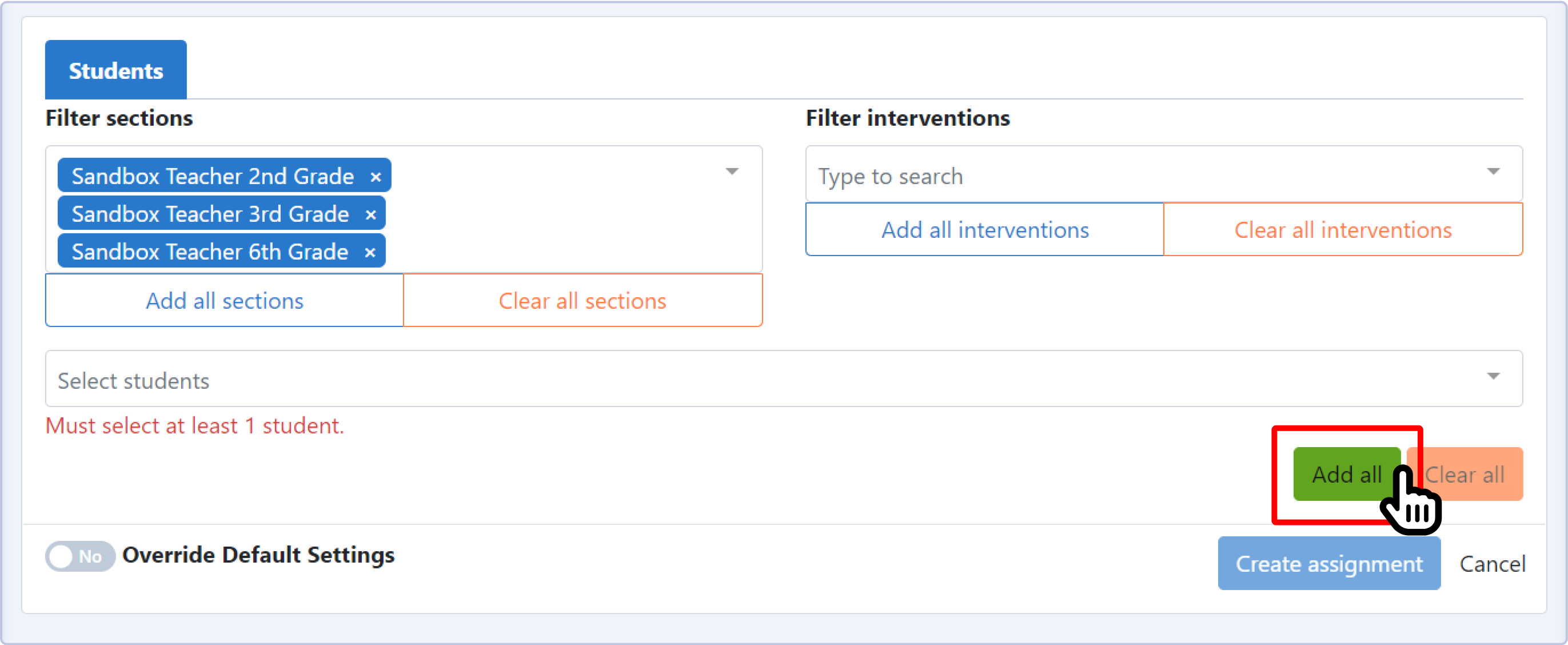Viewport: 1568px width, 645px height.
Task: Expand the Filter sections dropdown arrow
Action: click(732, 172)
